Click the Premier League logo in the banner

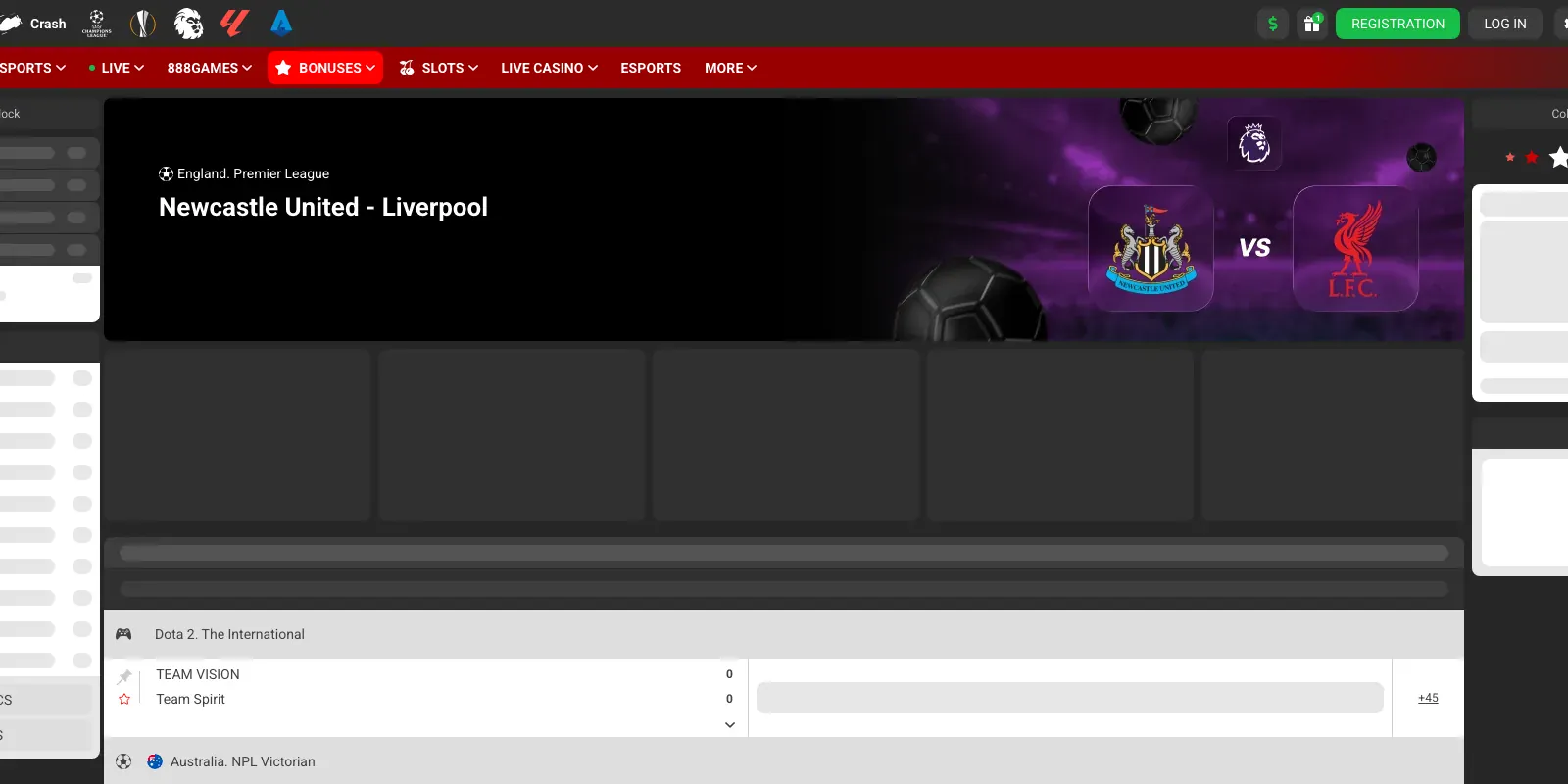[x=1254, y=143]
